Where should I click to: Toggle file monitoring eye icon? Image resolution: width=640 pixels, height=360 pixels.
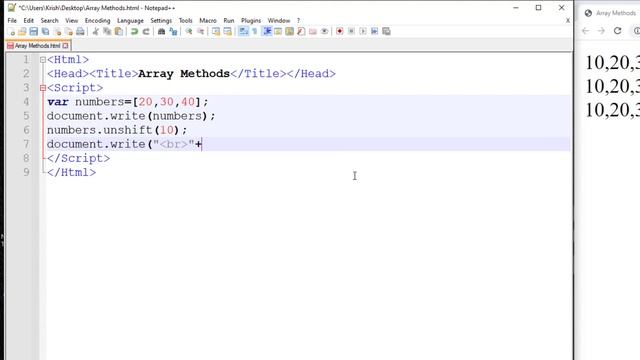324,31
